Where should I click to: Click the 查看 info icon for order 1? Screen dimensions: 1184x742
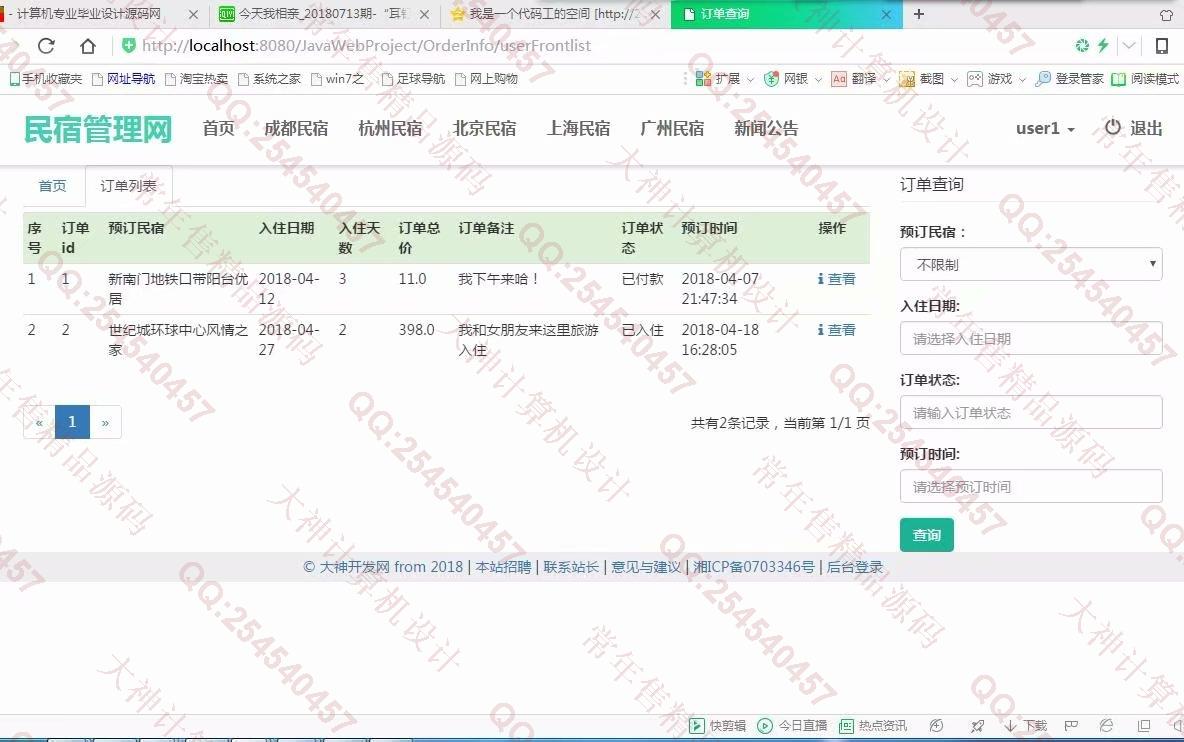821,279
